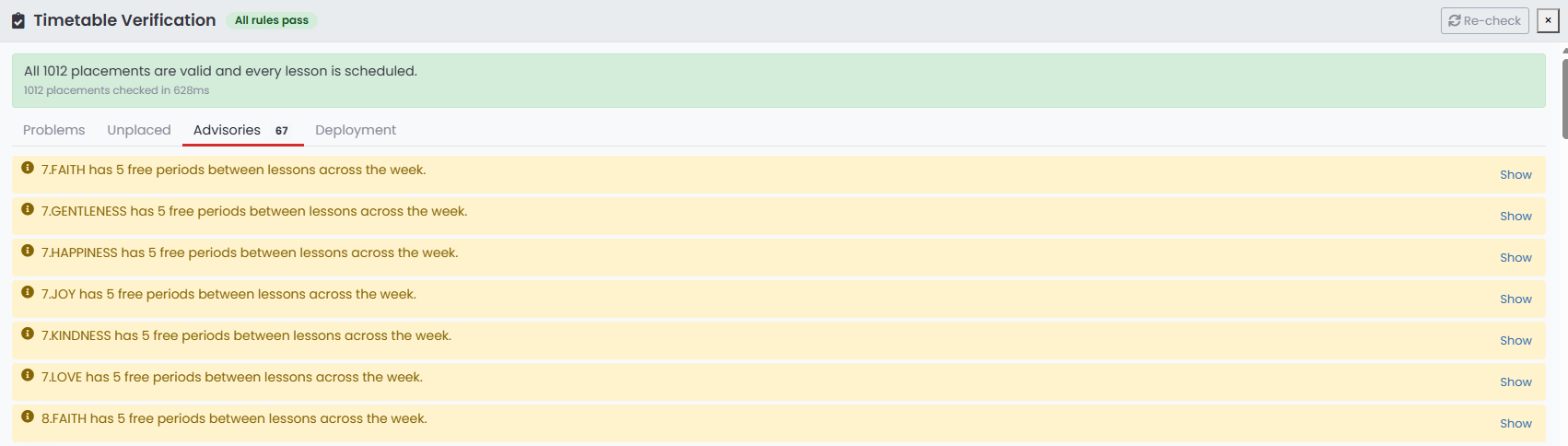Click info icon beside 7.JOY advisory
Screen dimensions: 1568x446
[x=28, y=292]
